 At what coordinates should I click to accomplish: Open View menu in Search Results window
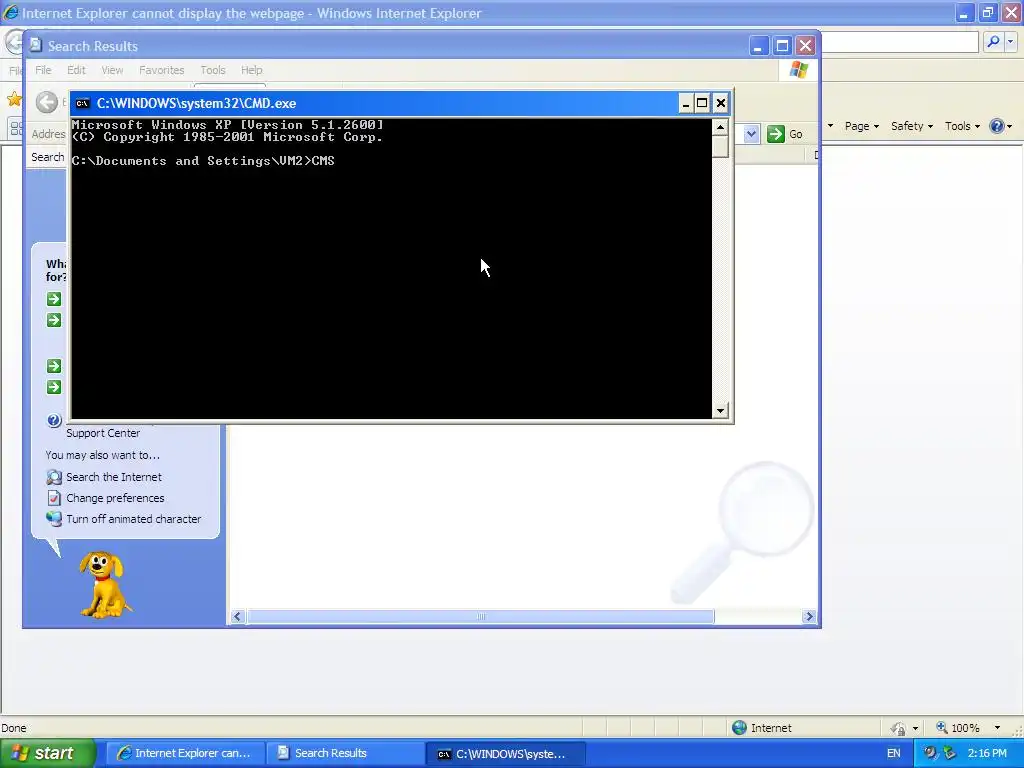(x=112, y=70)
